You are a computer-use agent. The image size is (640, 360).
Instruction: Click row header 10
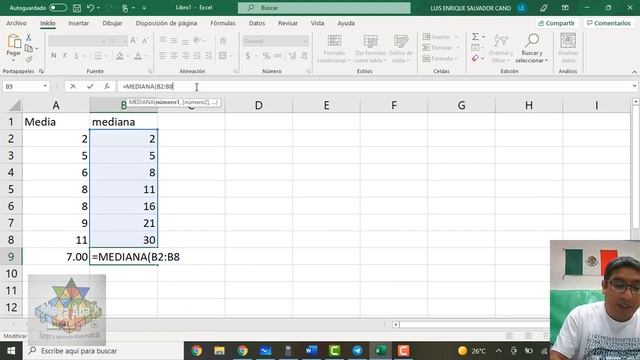(x=11, y=273)
